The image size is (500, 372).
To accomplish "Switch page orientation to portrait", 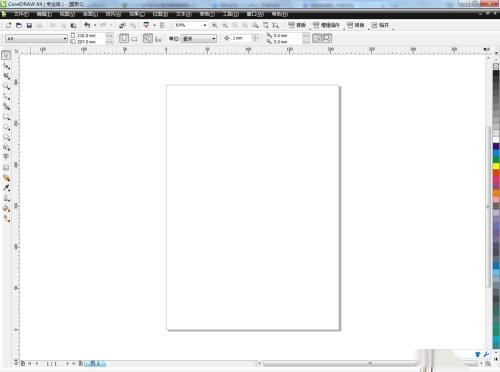I will (124, 38).
